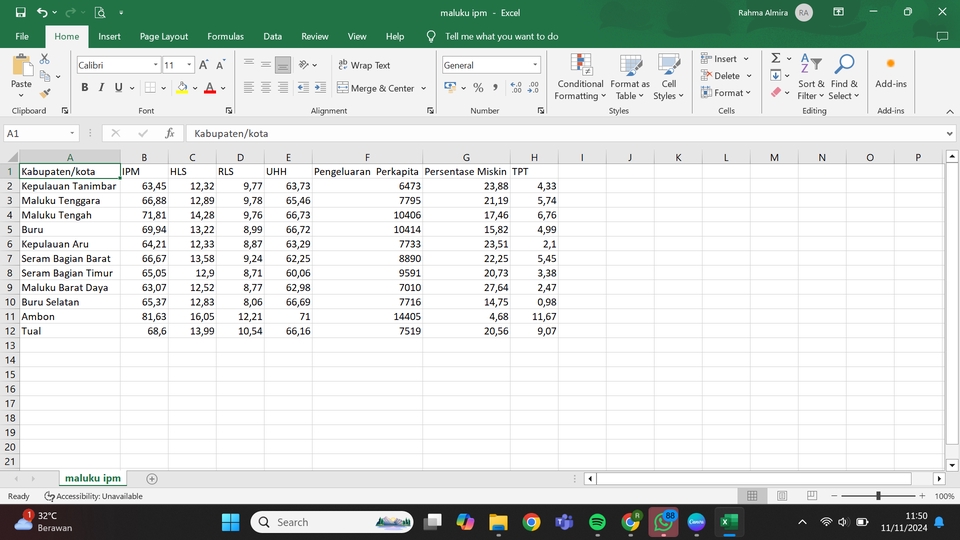This screenshot has height=540, width=960.
Task: Toggle Underline formatting
Action: click(x=118, y=88)
